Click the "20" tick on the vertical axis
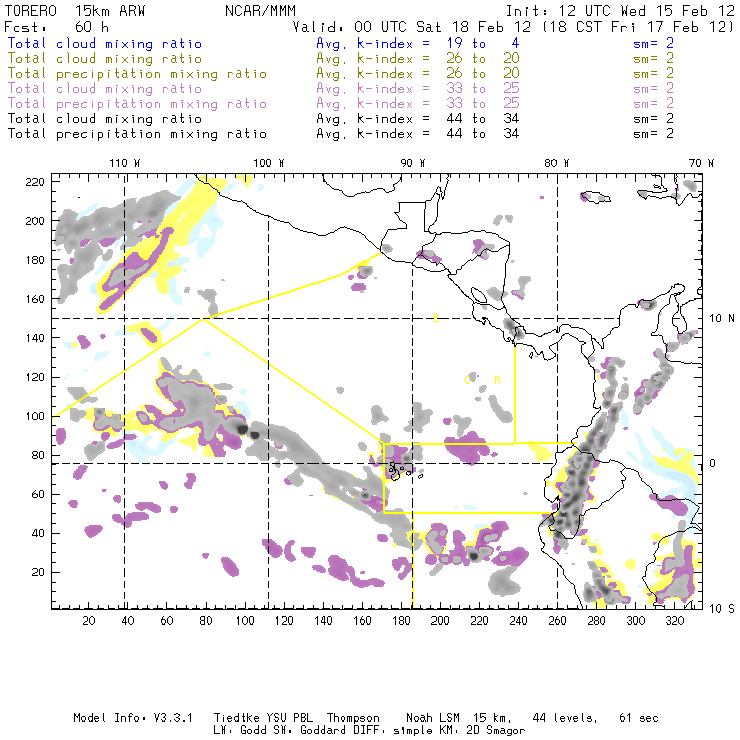The height and width of the screenshot is (740, 740). click(x=38, y=572)
